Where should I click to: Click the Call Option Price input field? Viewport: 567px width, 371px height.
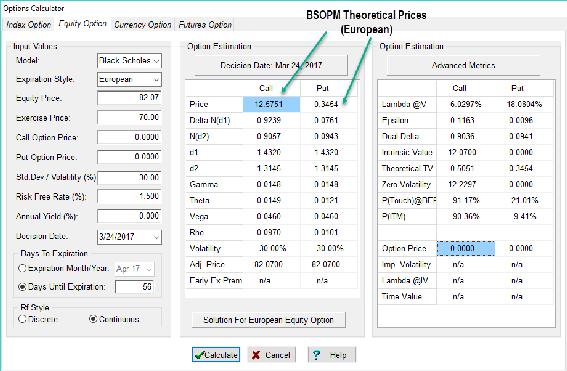point(129,137)
